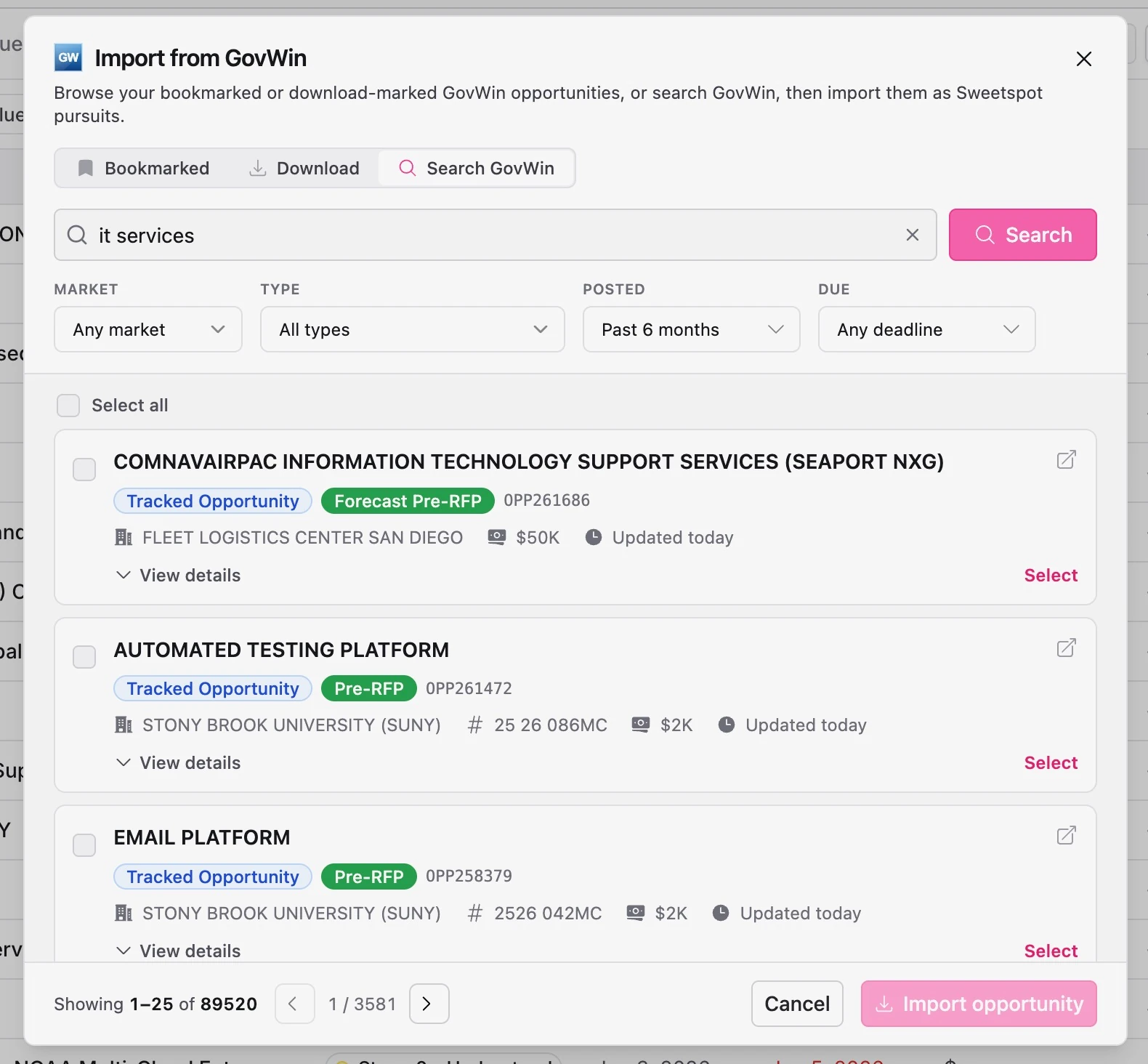Click the money icon in Email Platform card

coord(635,913)
